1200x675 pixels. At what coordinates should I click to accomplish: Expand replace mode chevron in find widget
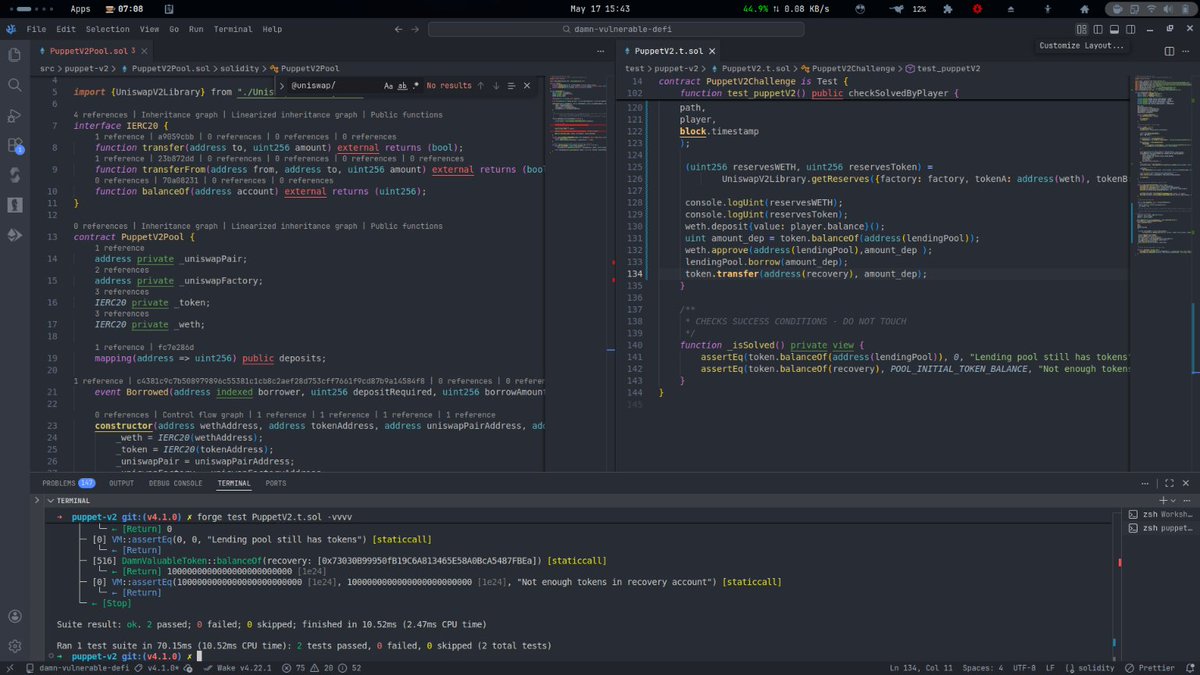pos(283,86)
